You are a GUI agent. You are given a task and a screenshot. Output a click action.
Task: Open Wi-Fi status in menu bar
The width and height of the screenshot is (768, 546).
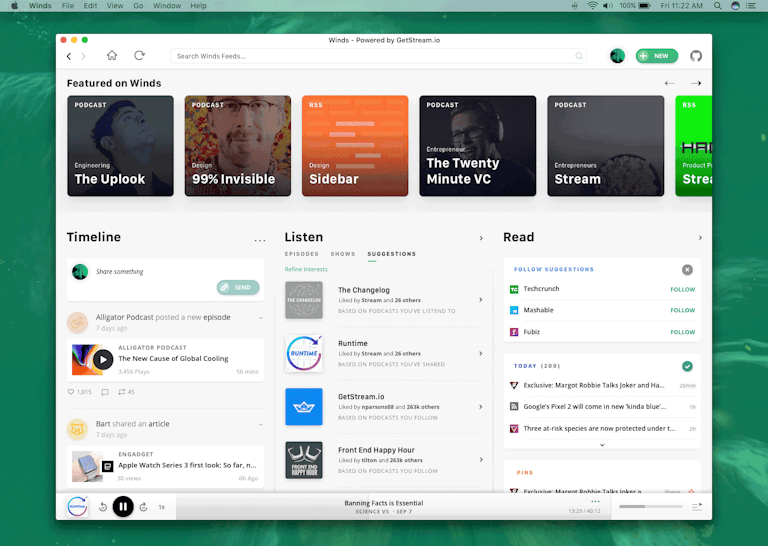coord(592,6)
